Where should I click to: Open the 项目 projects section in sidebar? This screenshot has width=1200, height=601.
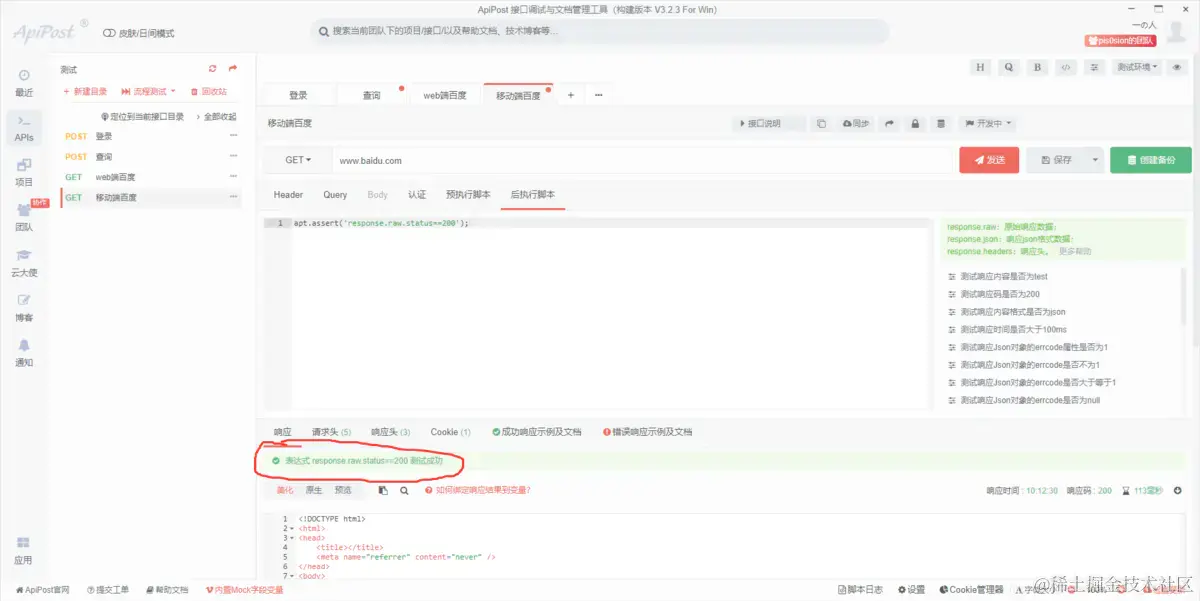click(x=24, y=172)
